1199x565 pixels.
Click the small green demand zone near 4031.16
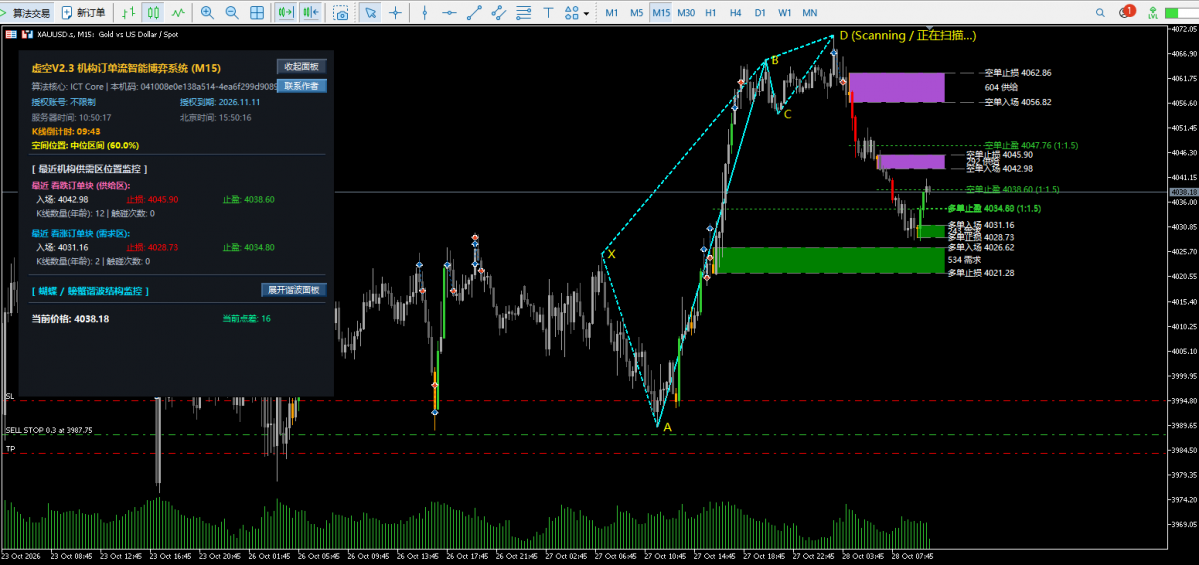pyautogui.click(x=931, y=231)
